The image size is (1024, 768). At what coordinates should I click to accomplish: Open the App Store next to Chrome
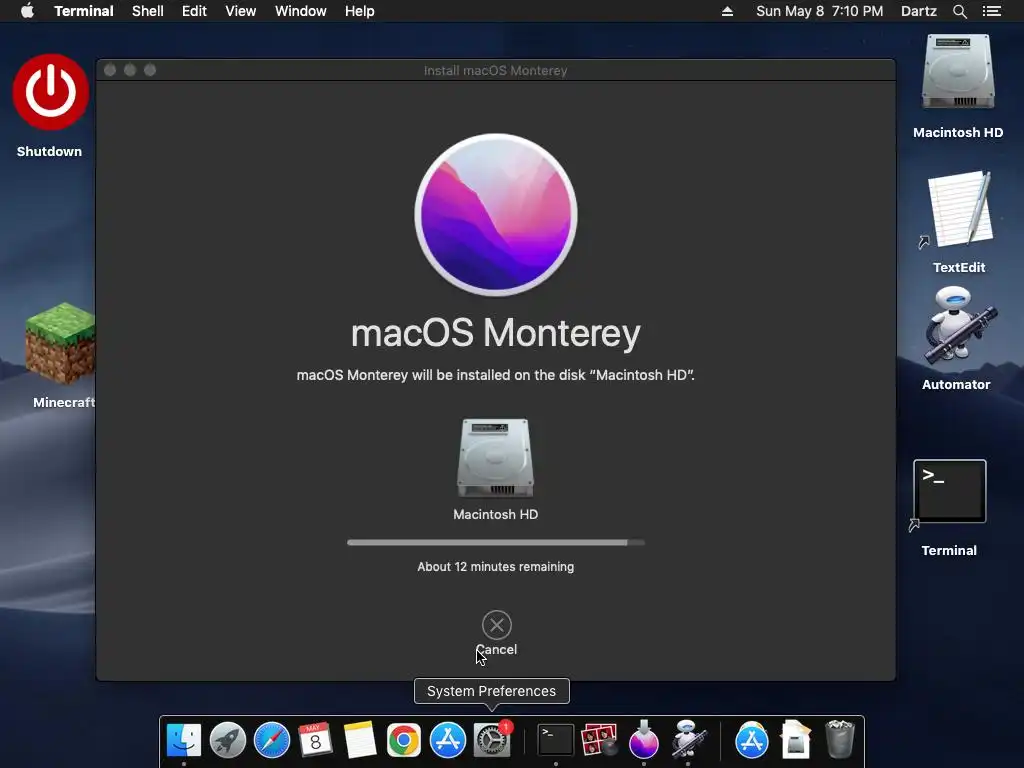click(x=447, y=740)
